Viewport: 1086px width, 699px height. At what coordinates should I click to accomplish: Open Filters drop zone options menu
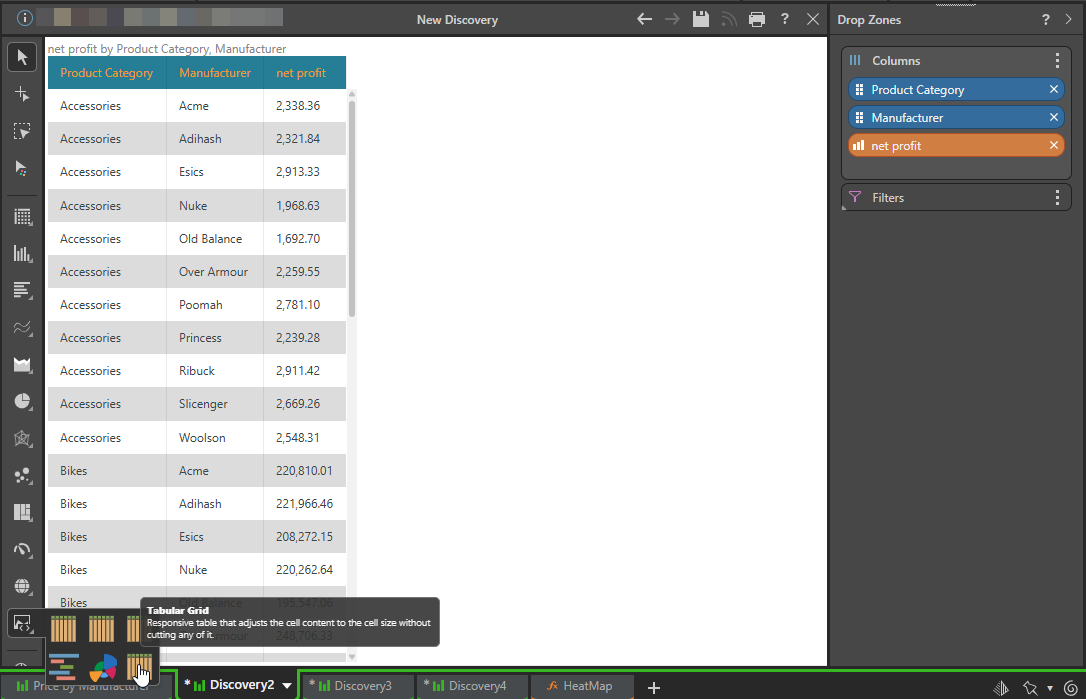click(x=1057, y=197)
